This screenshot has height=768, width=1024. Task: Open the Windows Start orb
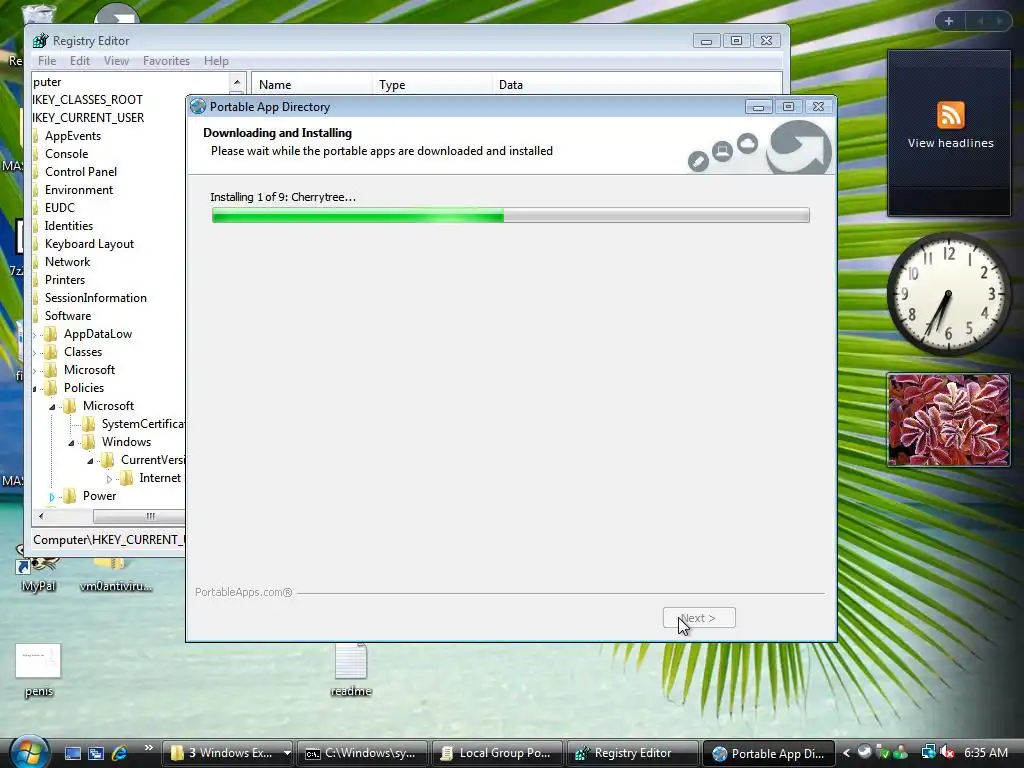[x=28, y=752]
